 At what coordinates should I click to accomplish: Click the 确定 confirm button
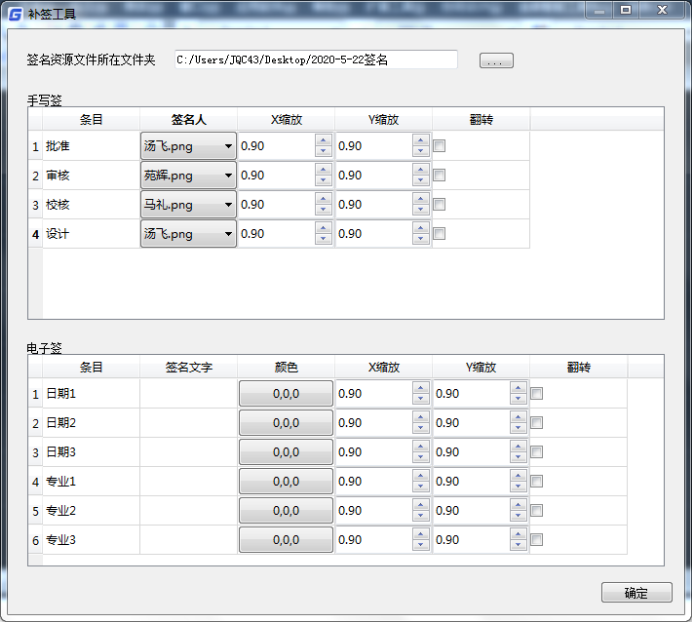click(636, 592)
